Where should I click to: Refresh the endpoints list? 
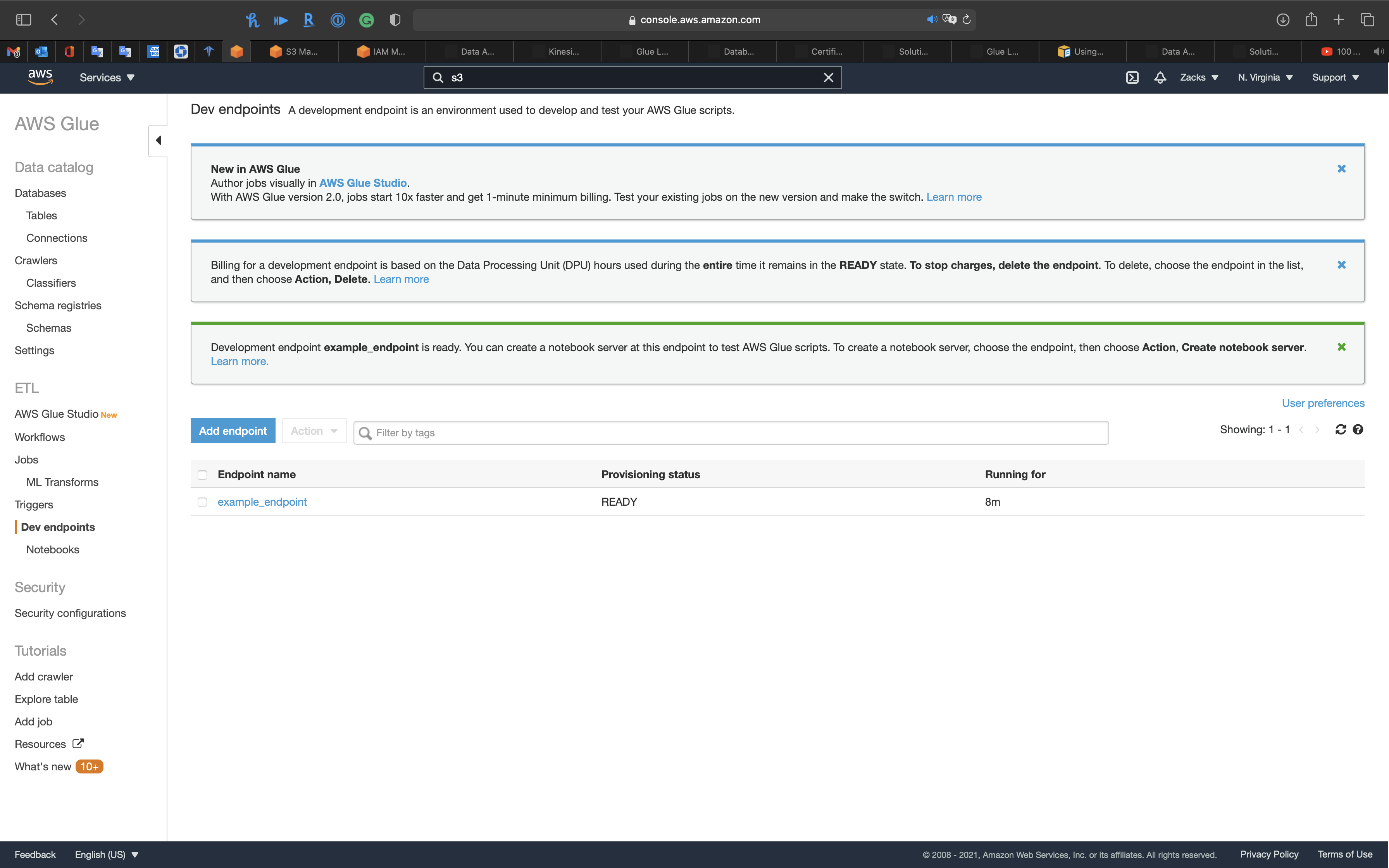tap(1340, 429)
